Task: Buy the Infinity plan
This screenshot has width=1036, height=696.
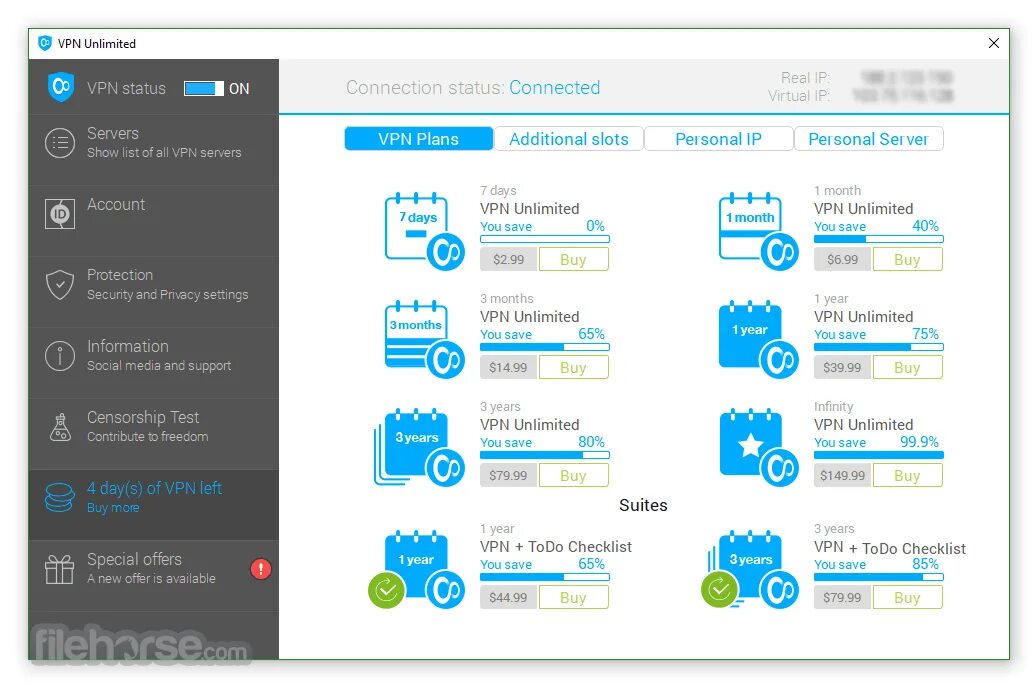Action: click(907, 475)
